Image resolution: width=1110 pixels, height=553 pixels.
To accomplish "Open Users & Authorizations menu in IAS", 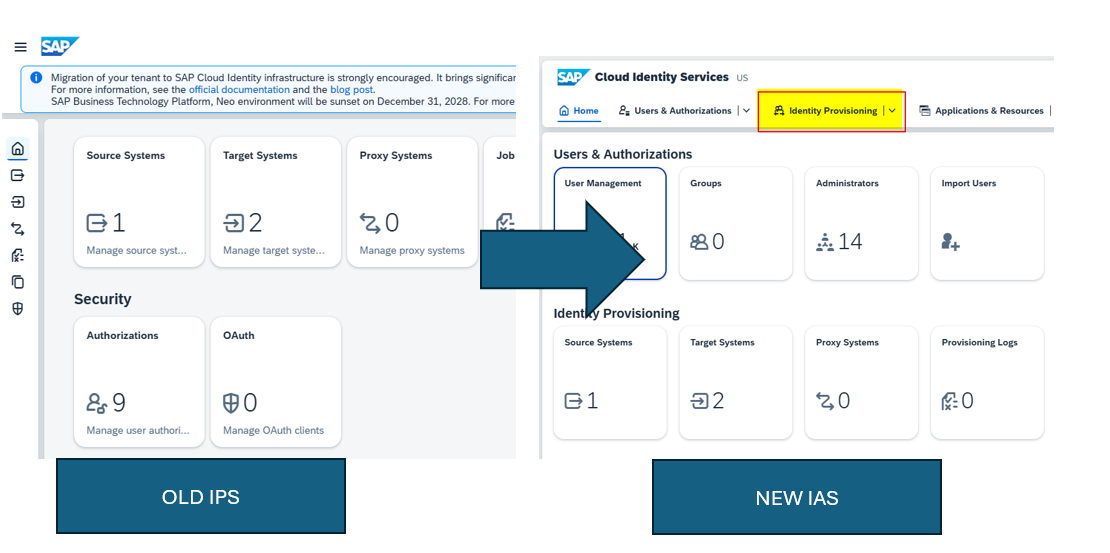I will pos(675,110).
